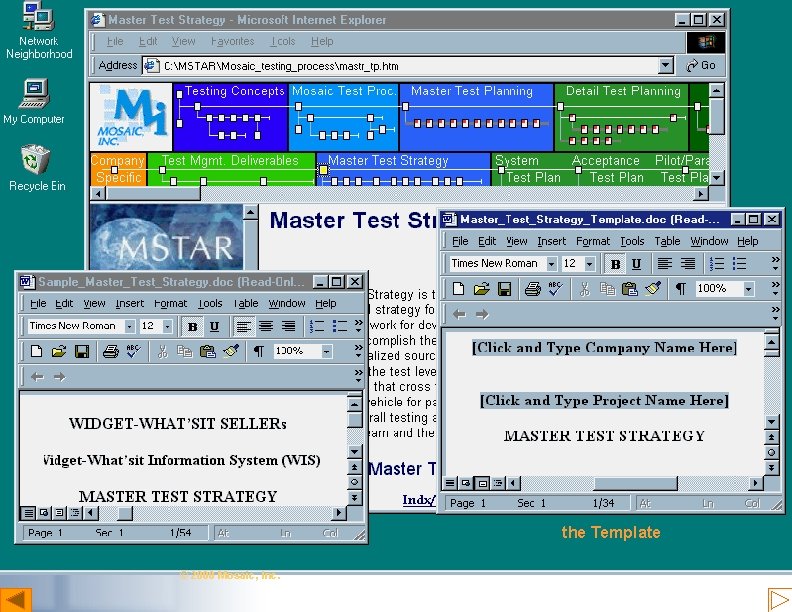Viewport: 792px width, 612px height.
Task: Open Favorites menu in Internet Explorer
Action: 232,41
